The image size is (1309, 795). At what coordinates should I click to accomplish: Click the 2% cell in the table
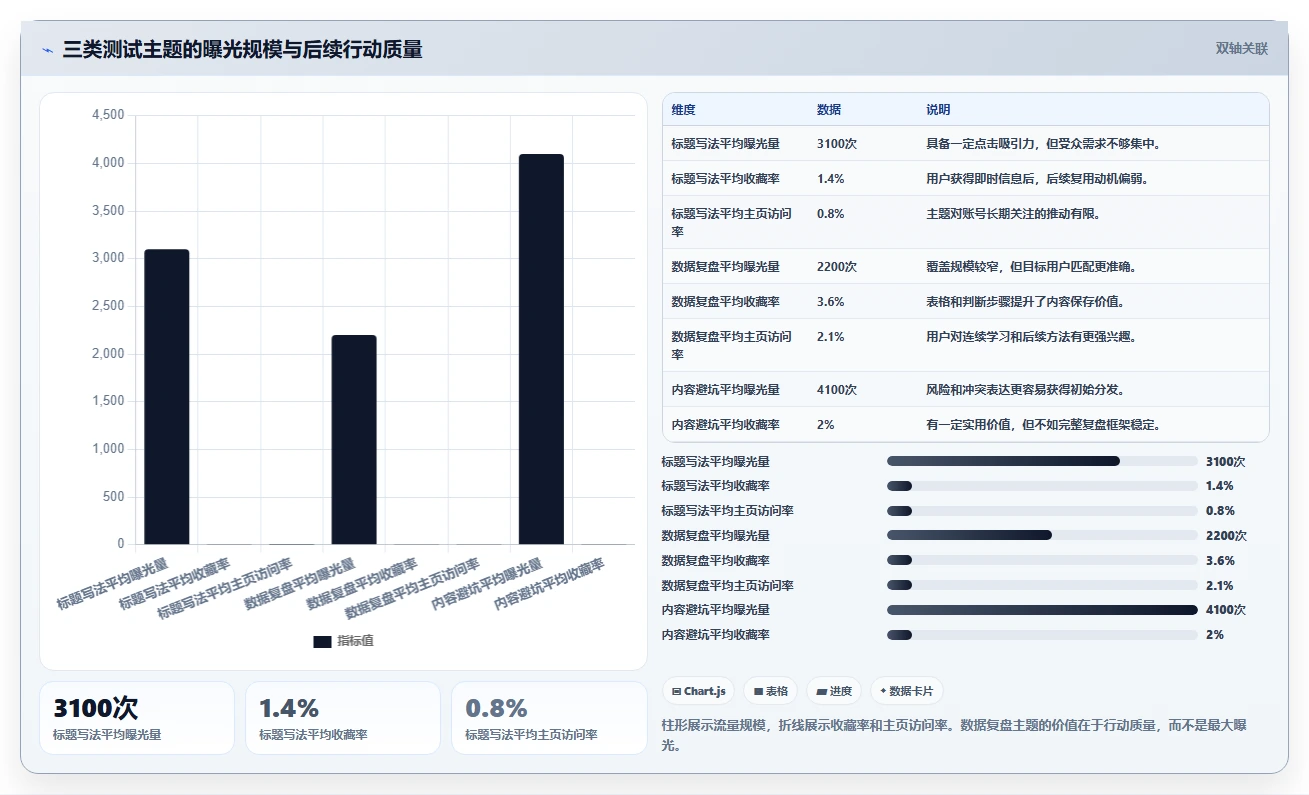point(825,425)
